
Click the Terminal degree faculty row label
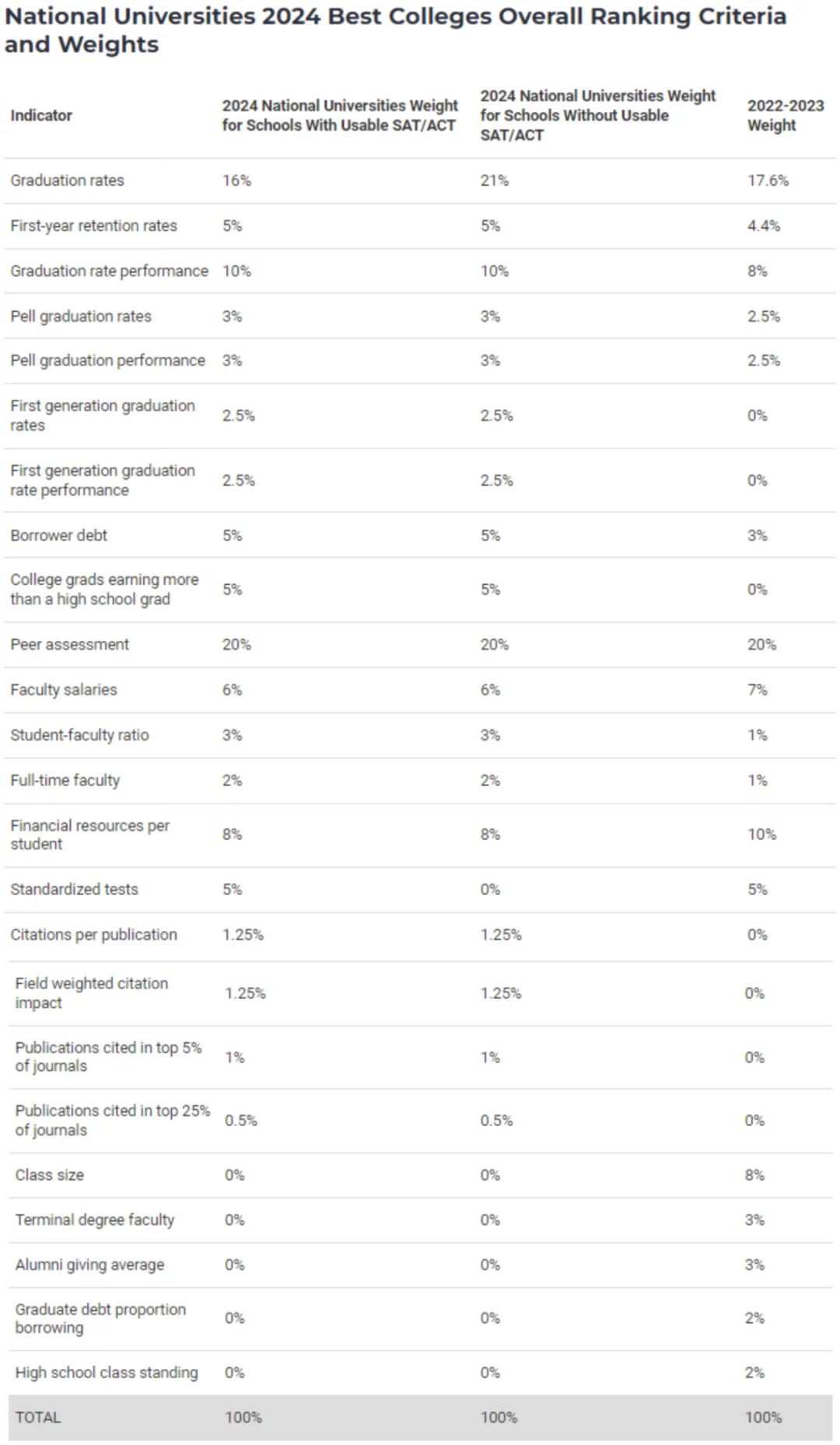[x=94, y=1220]
